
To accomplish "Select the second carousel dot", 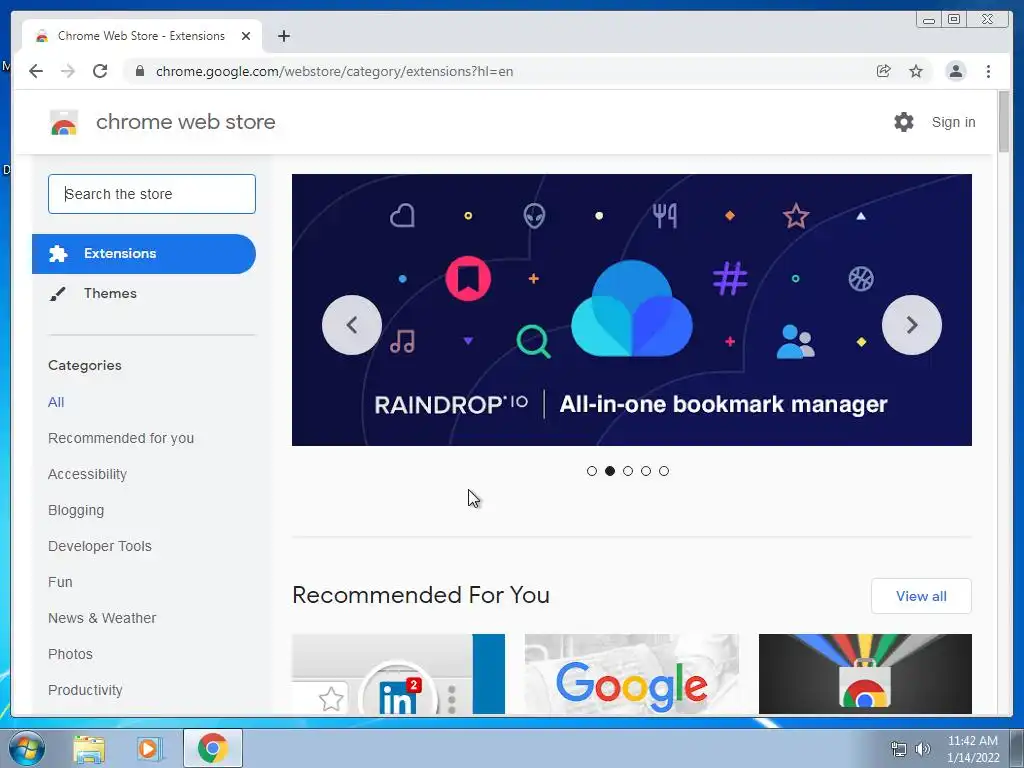I will 610,471.
